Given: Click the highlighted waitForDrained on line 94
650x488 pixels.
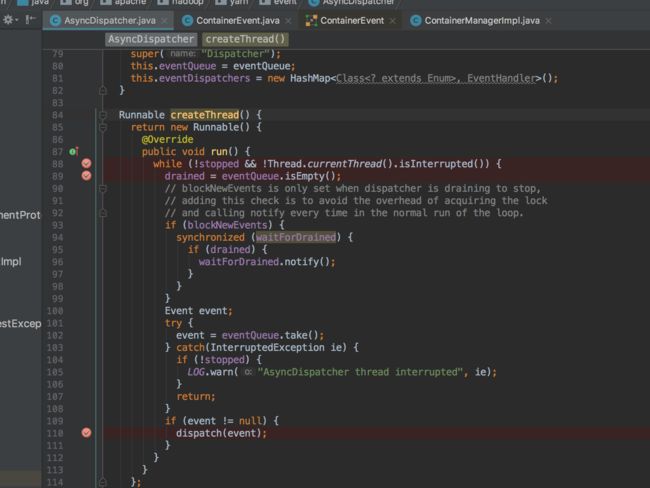Looking at the screenshot, I should (x=296, y=237).
